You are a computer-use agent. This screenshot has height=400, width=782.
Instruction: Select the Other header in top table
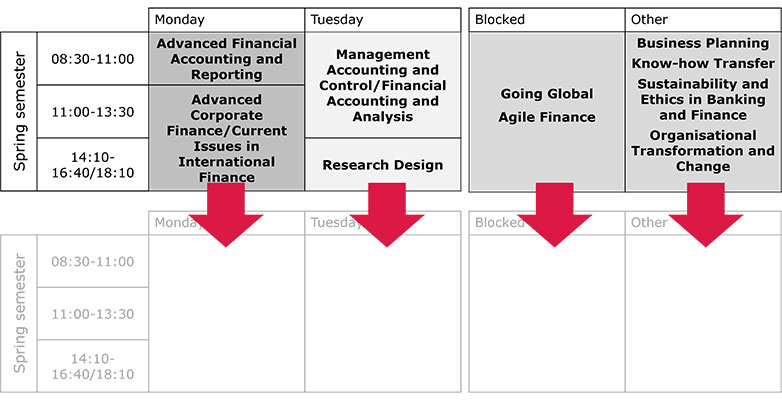(703, 20)
